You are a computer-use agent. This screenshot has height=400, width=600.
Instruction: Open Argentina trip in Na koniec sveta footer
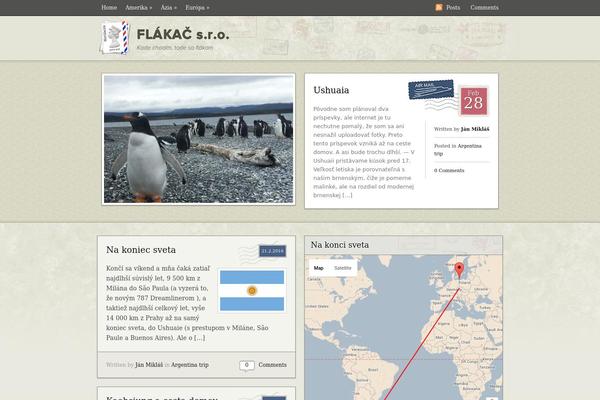coord(190,365)
